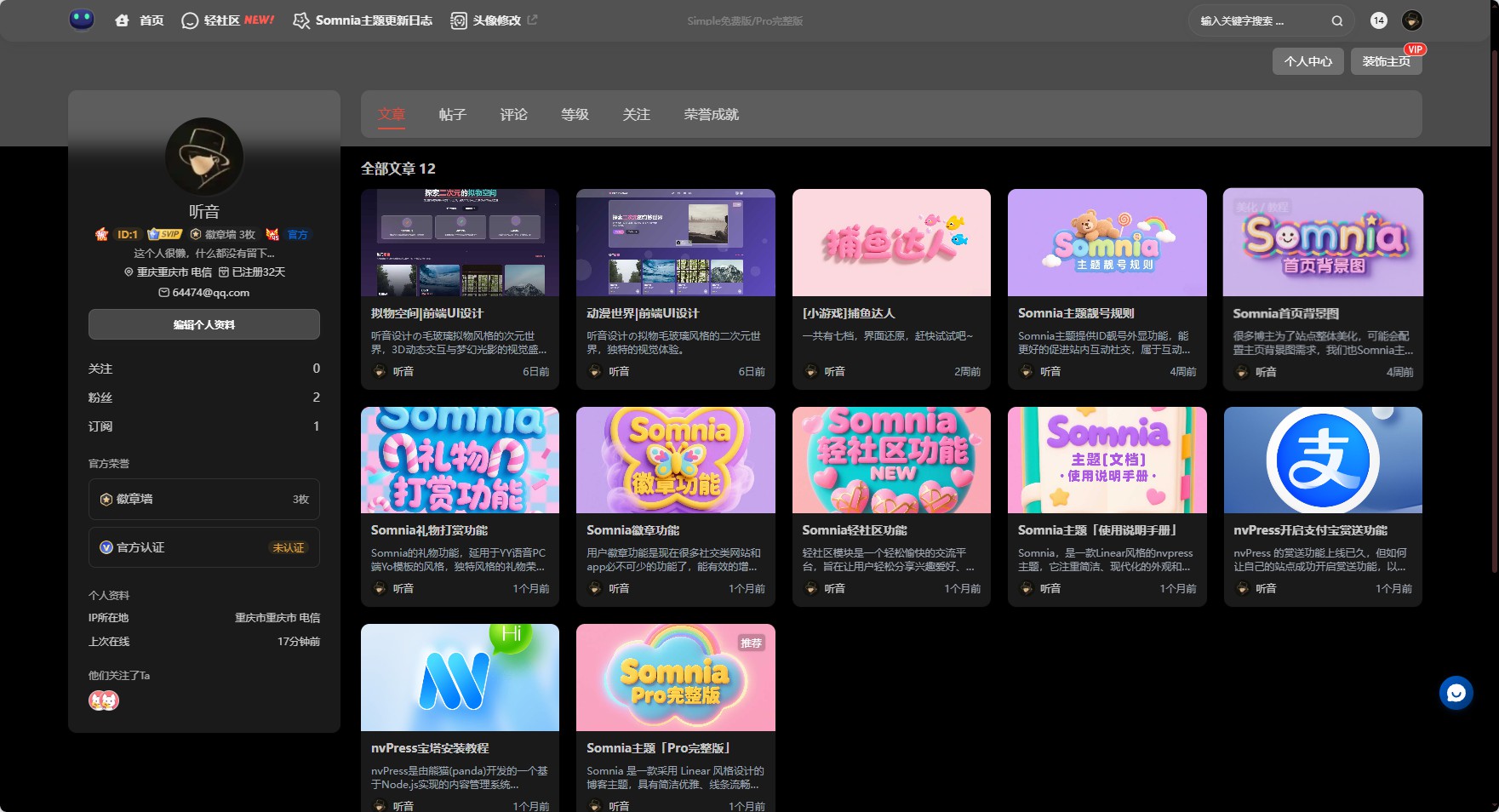Click the large profile avatar of 听音
Viewport: 1499px width, 812px height.
pos(204,157)
